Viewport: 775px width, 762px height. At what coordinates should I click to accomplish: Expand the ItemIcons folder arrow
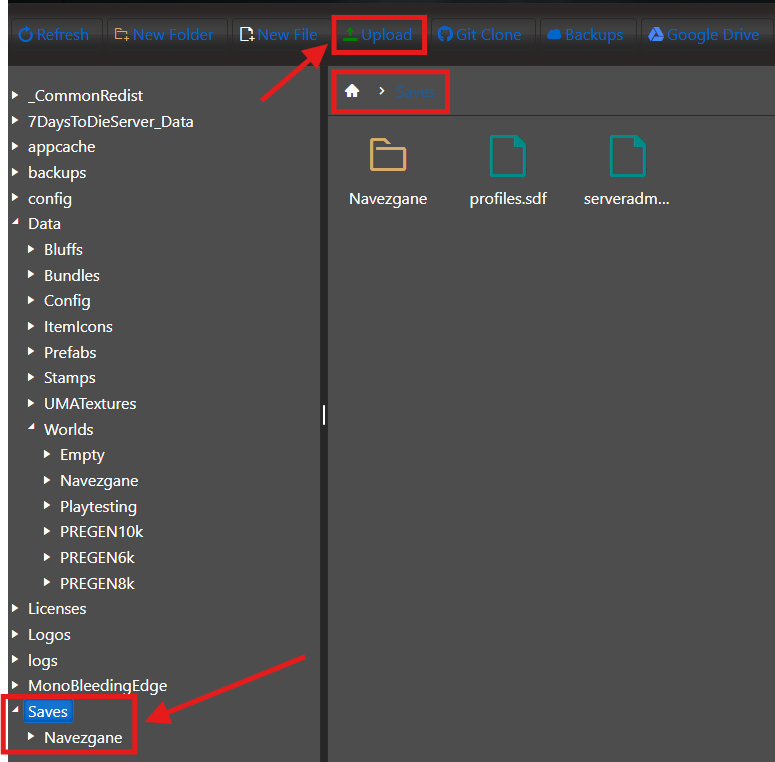(x=31, y=326)
